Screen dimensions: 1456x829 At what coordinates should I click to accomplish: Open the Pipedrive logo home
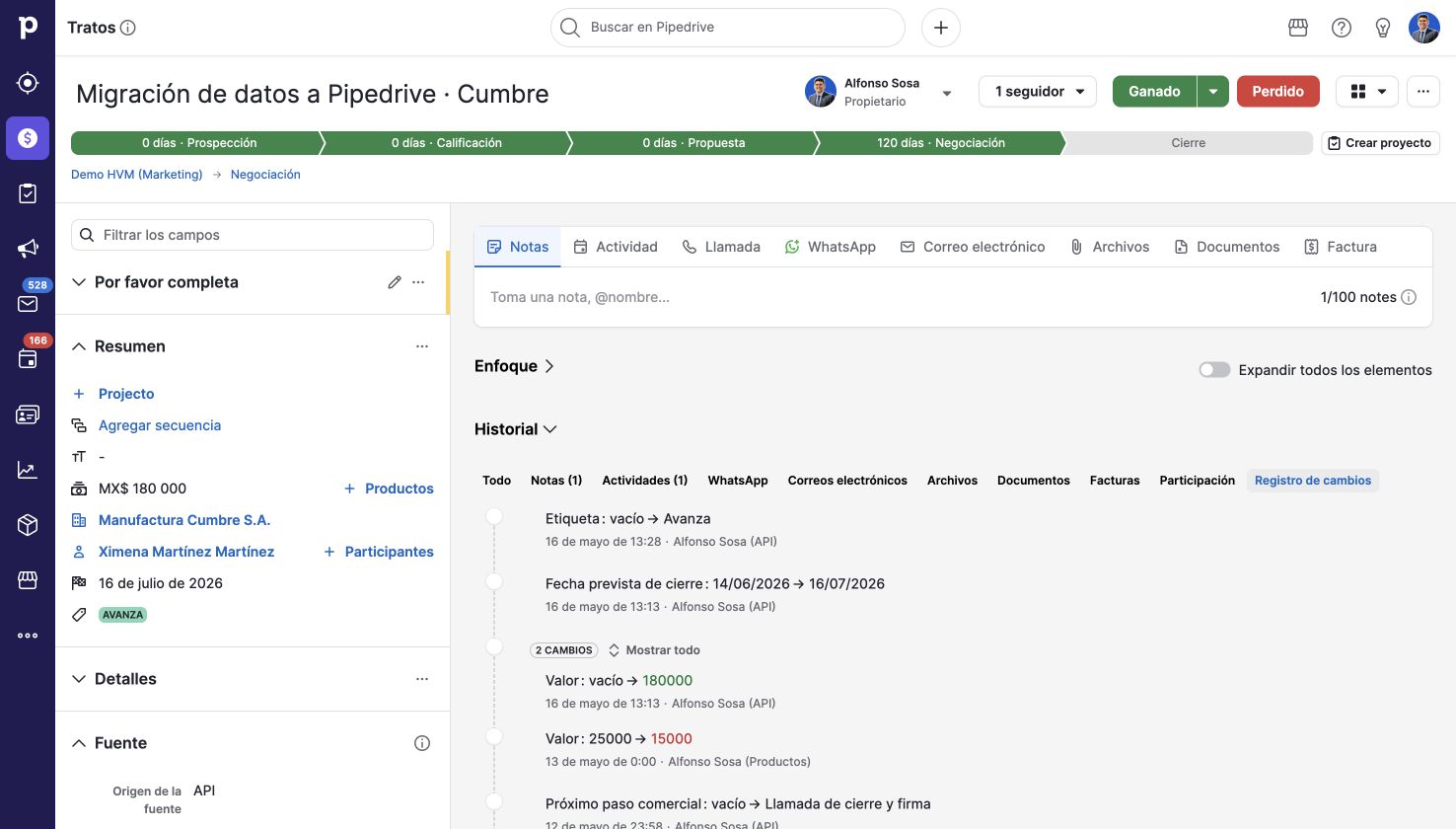(x=28, y=28)
